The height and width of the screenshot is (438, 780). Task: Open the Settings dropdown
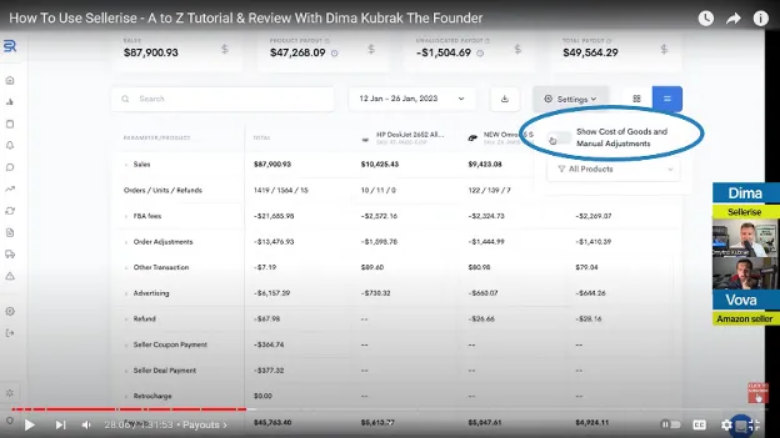pyautogui.click(x=570, y=99)
